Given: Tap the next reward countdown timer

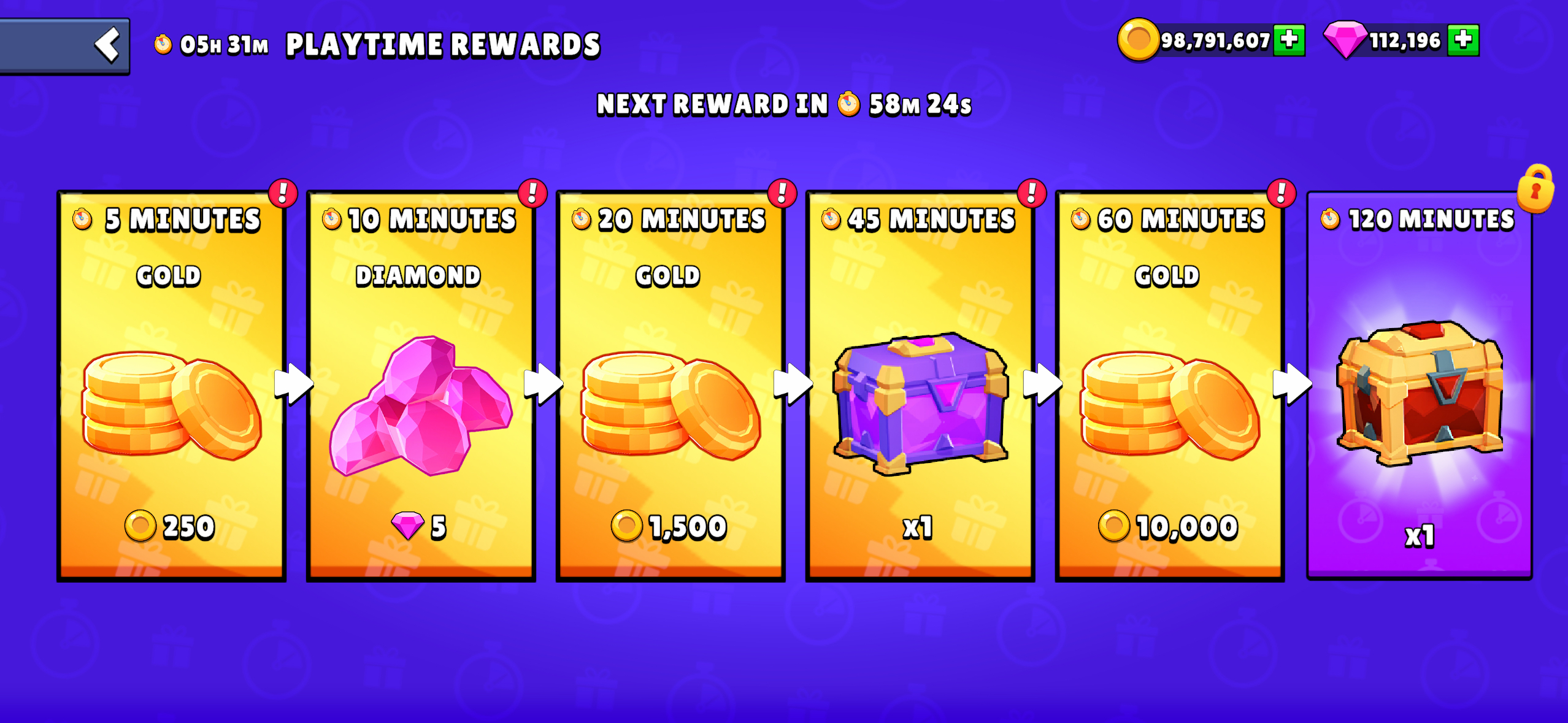Looking at the screenshot, I should click(x=920, y=104).
